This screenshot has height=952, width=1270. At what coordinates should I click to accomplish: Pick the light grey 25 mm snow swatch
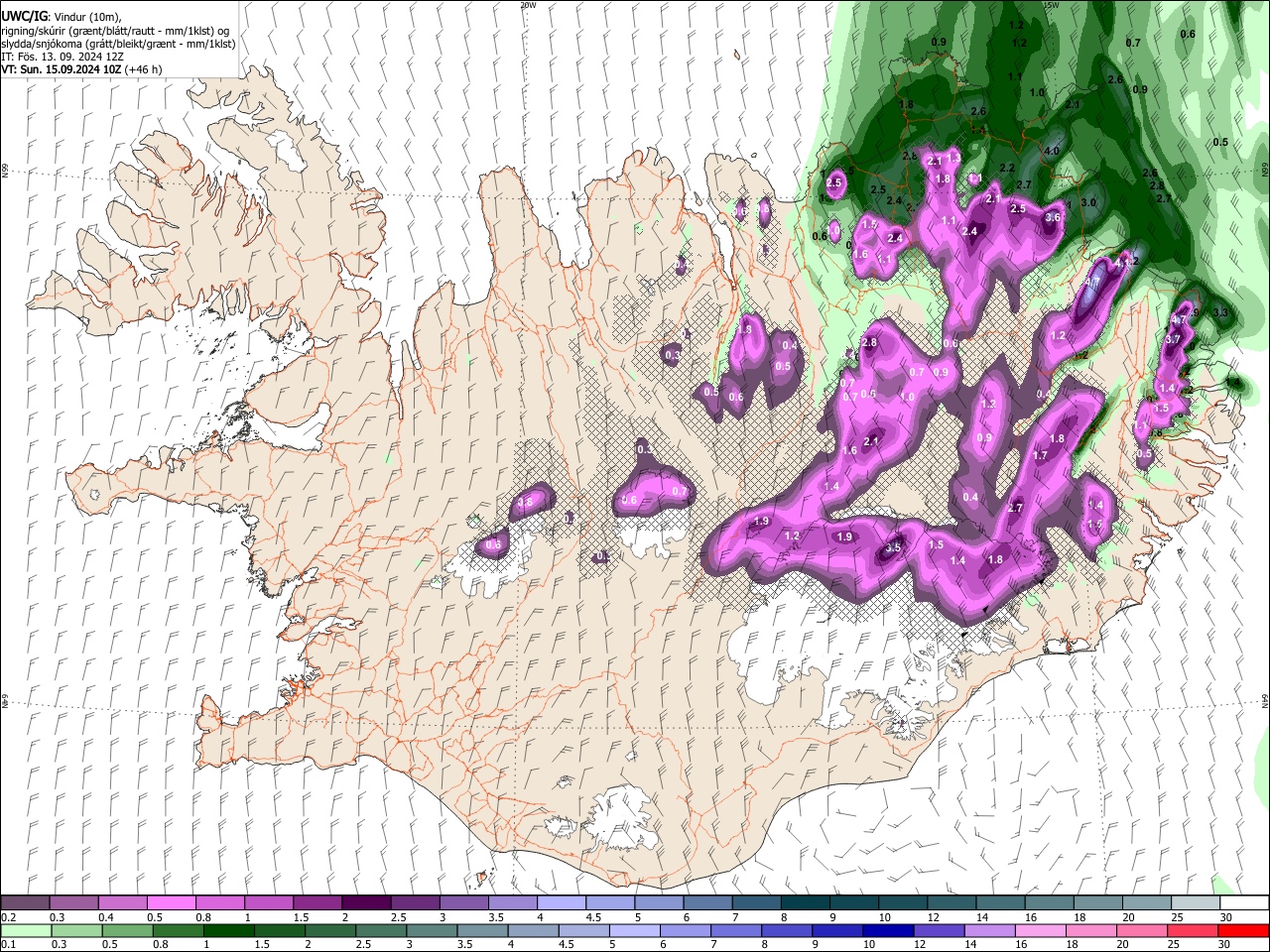1195,903
